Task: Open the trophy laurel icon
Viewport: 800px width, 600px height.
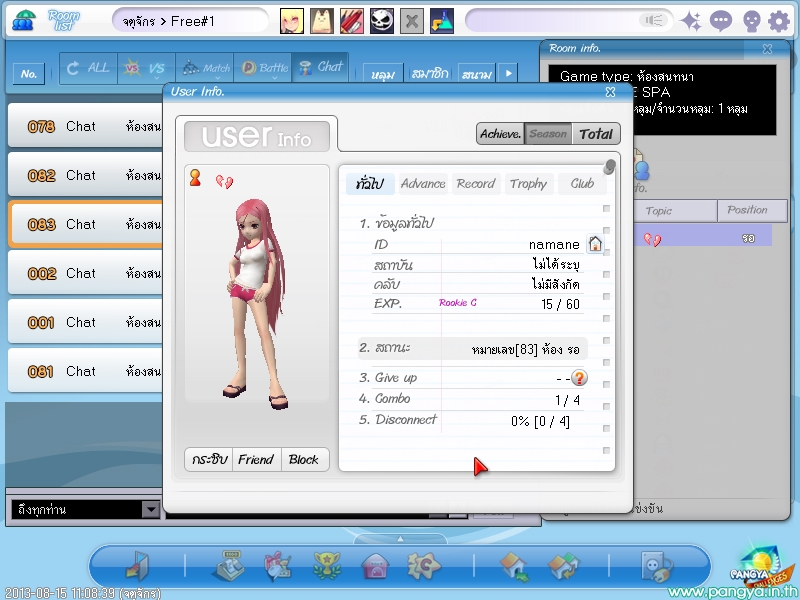Action: coord(327,566)
